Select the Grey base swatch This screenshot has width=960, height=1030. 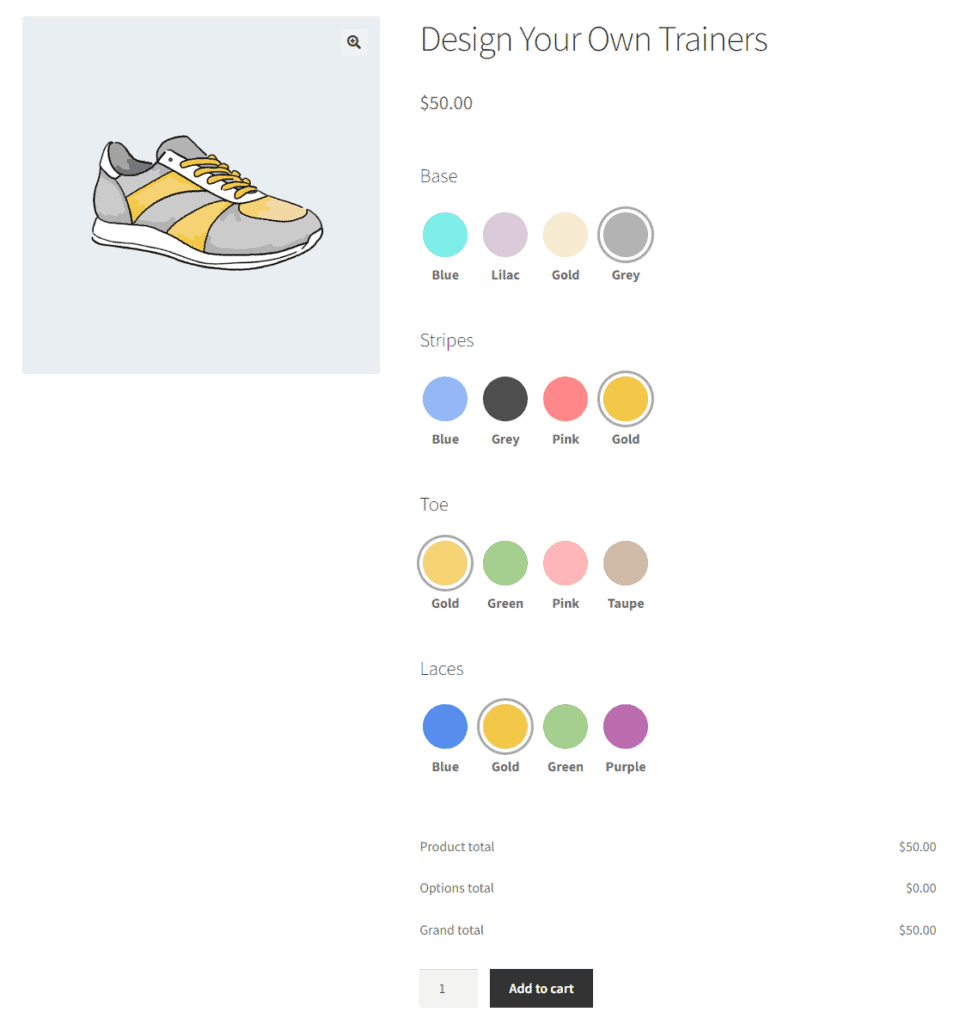coord(625,233)
